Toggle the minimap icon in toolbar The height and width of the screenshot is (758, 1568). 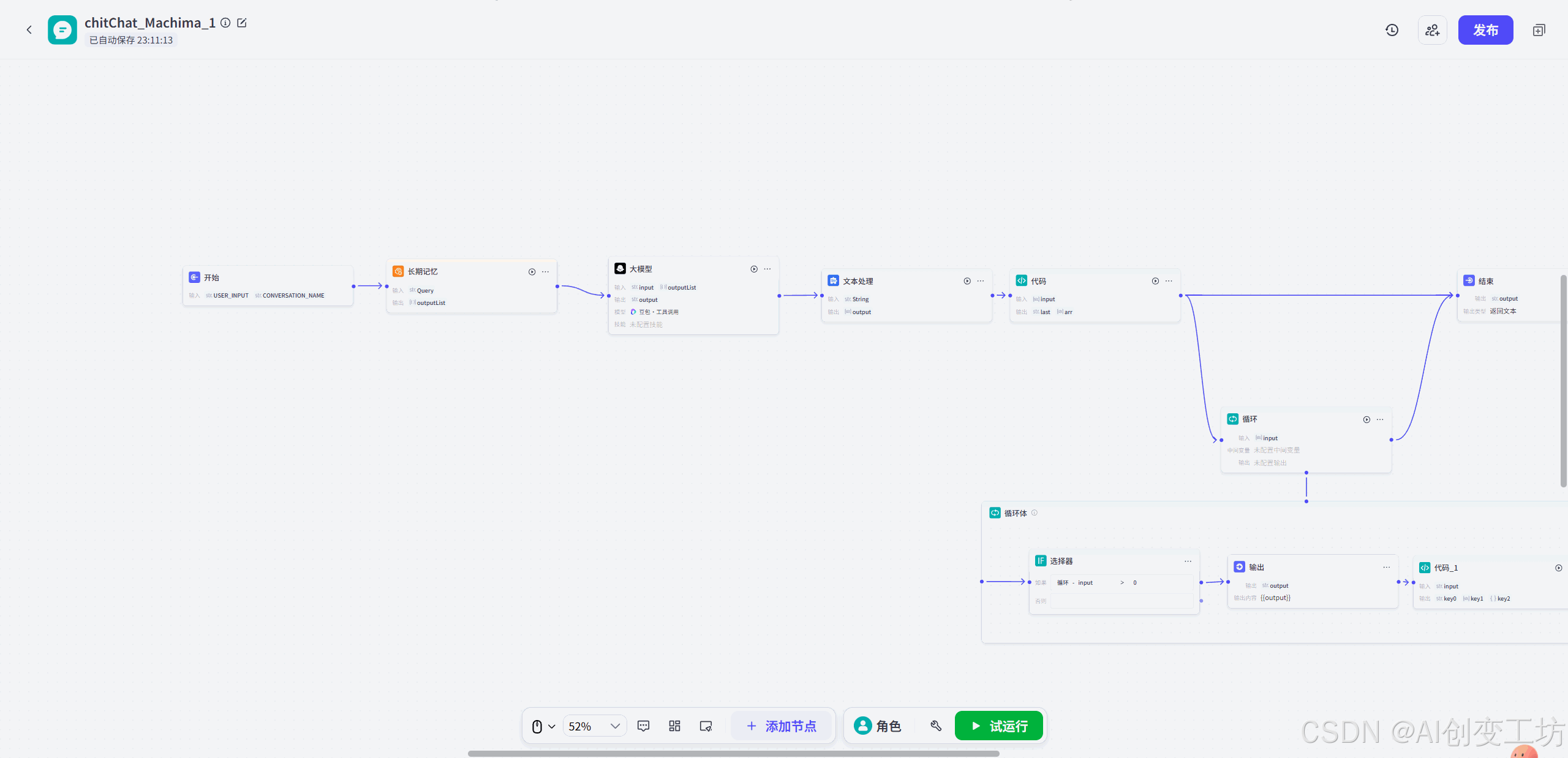point(706,726)
